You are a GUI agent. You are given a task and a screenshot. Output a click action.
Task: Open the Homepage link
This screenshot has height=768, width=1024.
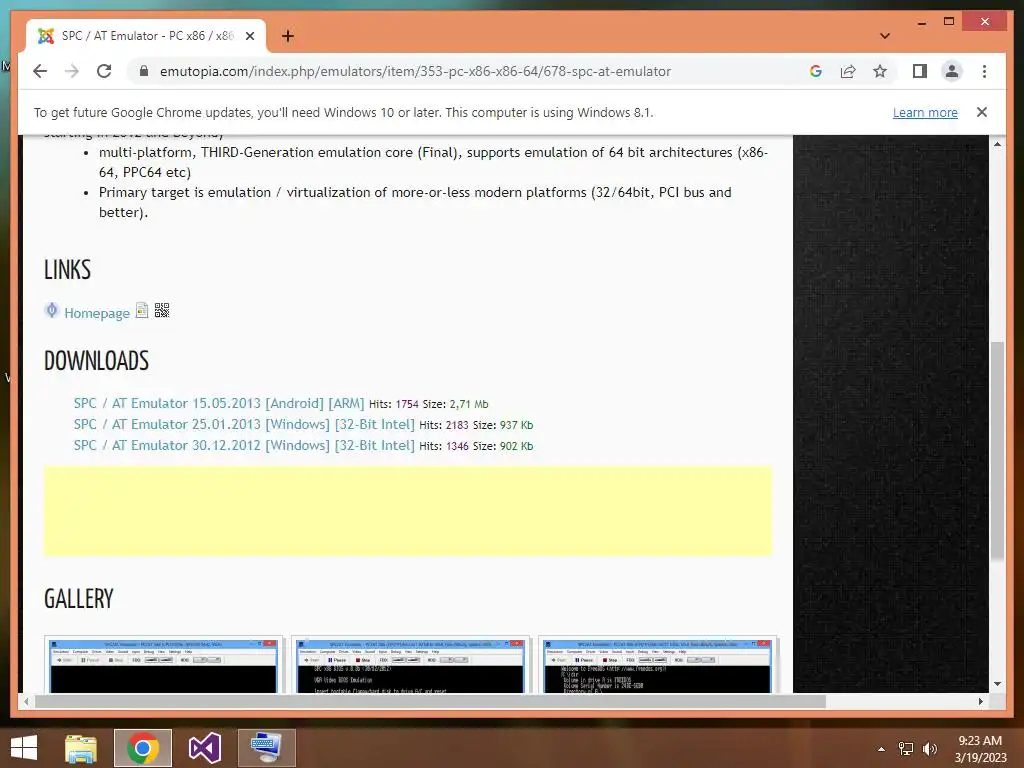pos(97,313)
